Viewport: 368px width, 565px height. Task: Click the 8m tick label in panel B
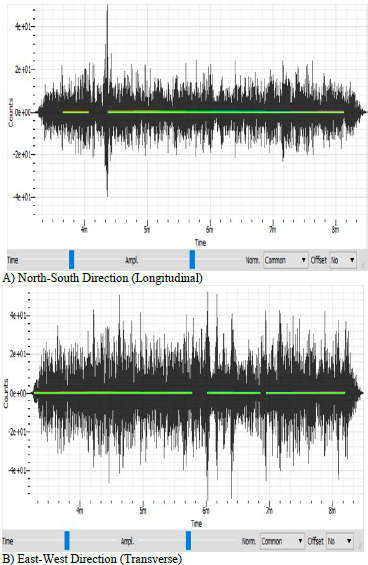click(x=332, y=511)
